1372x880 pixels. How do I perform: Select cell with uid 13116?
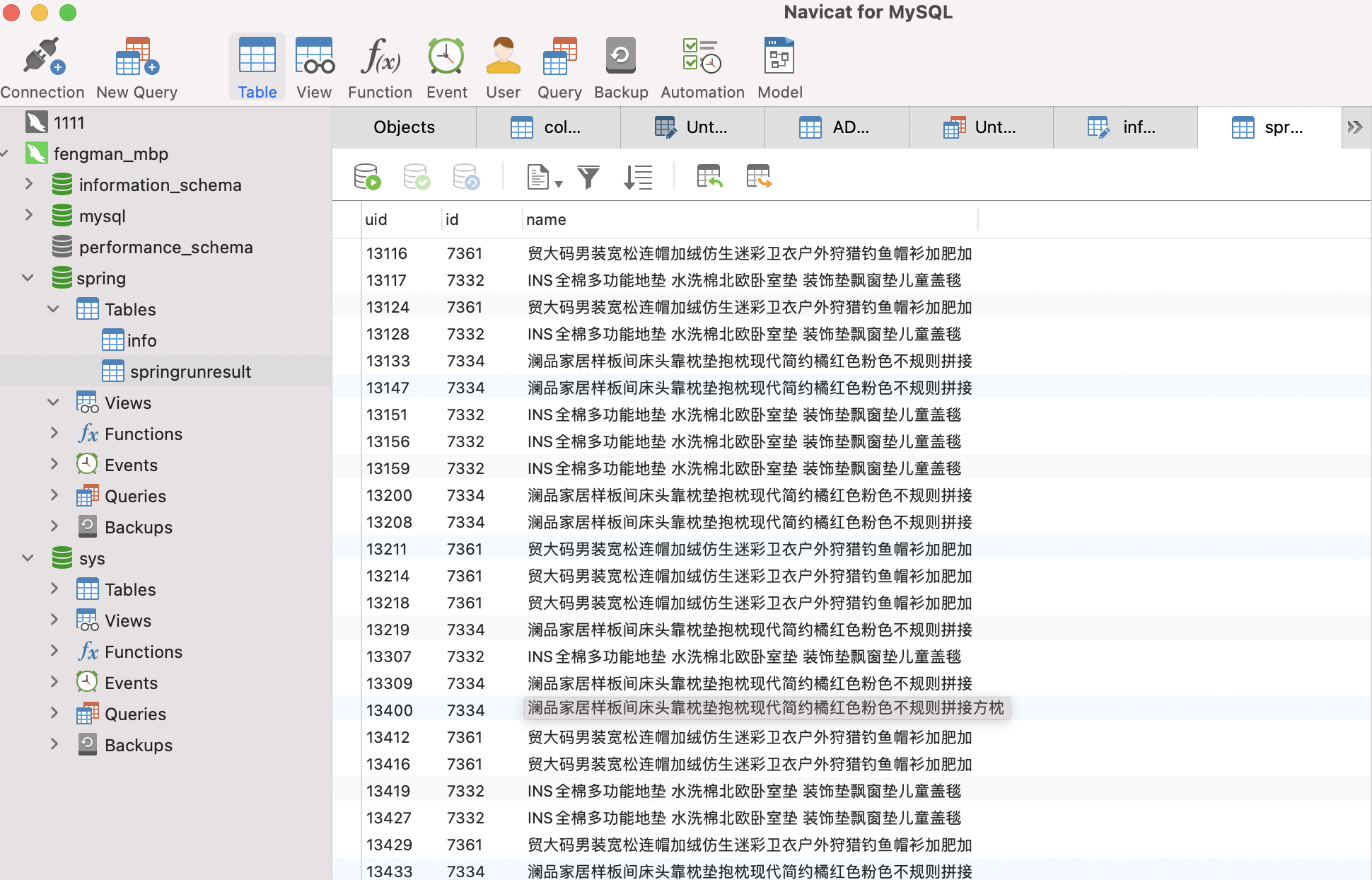401,253
